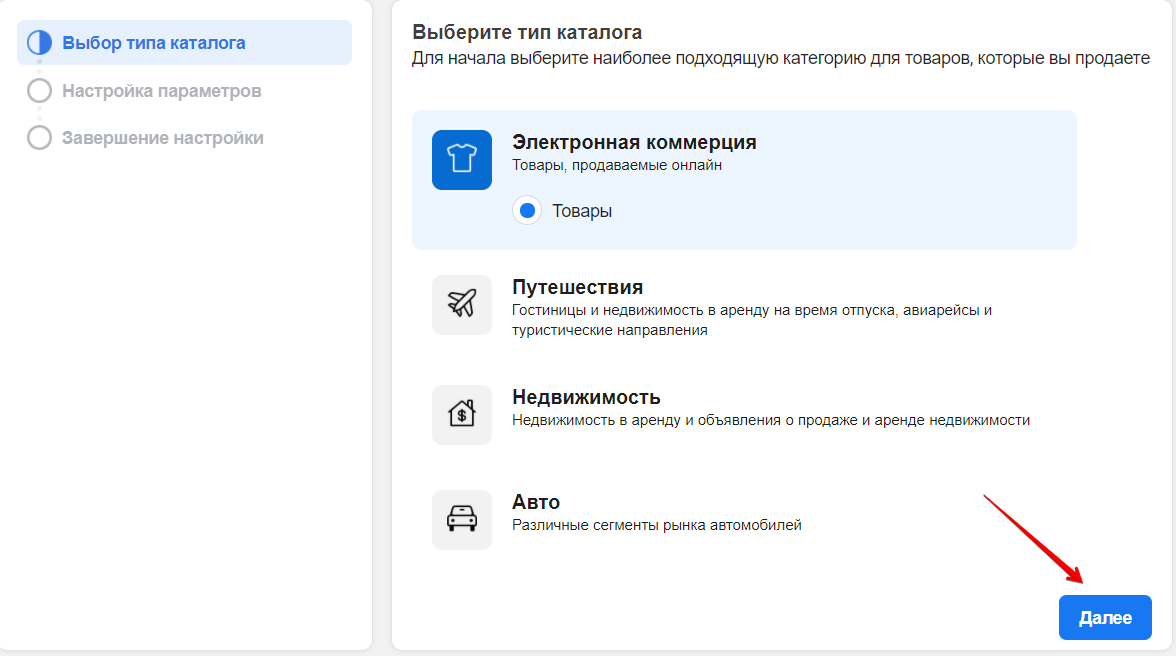
Task: Click the Выберите тип каталога heading
Action: pos(527,33)
